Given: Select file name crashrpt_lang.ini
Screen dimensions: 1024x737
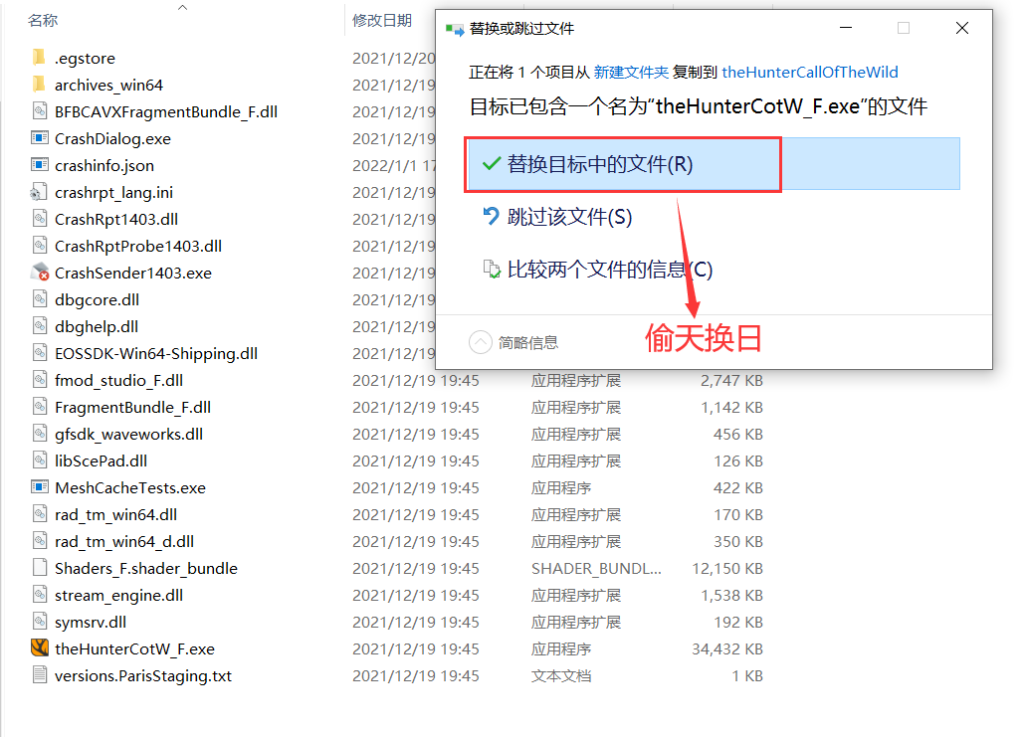Looking at the screenshot, I should click(114, 193).
